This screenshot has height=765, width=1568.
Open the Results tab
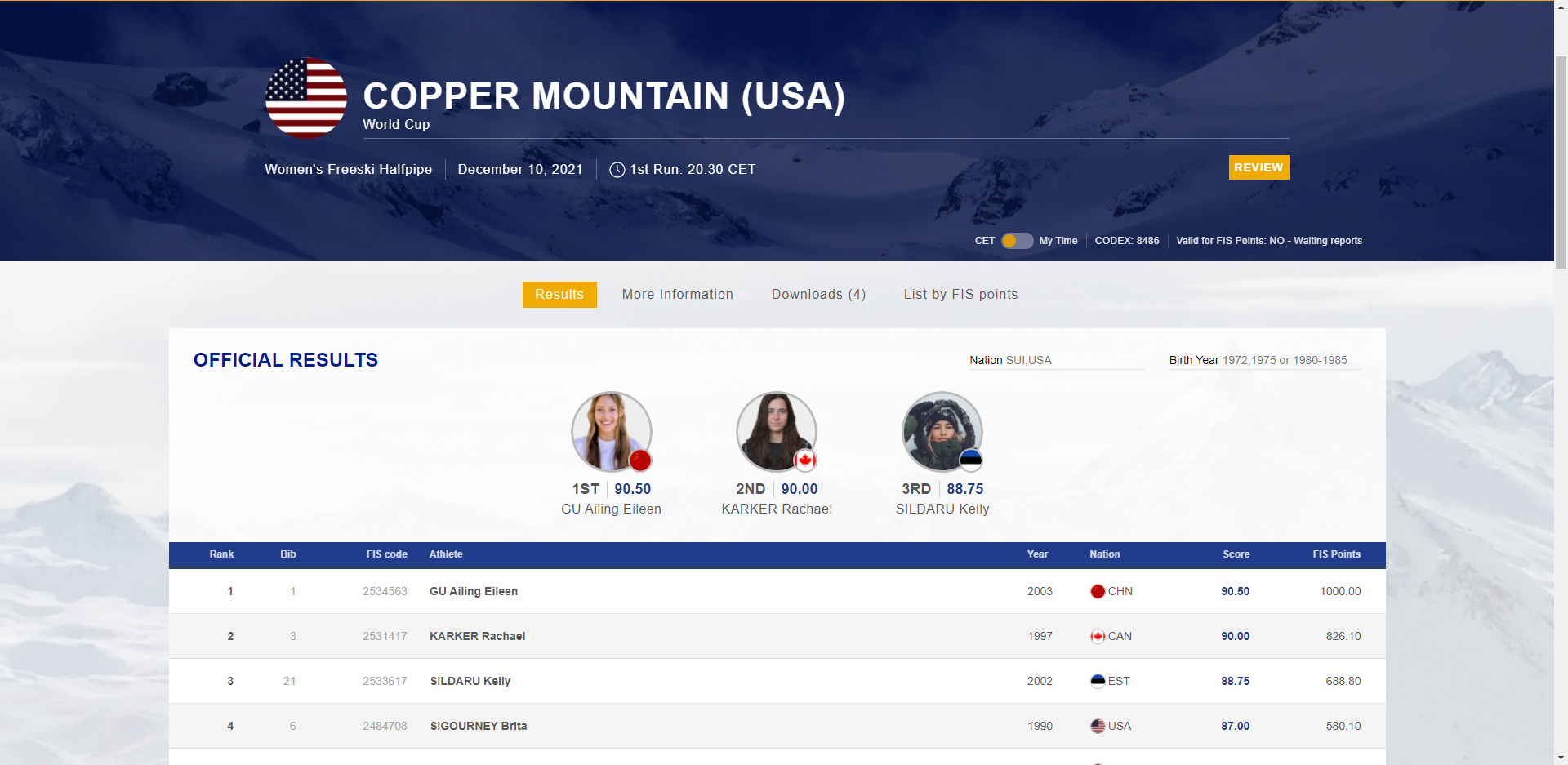559,295
